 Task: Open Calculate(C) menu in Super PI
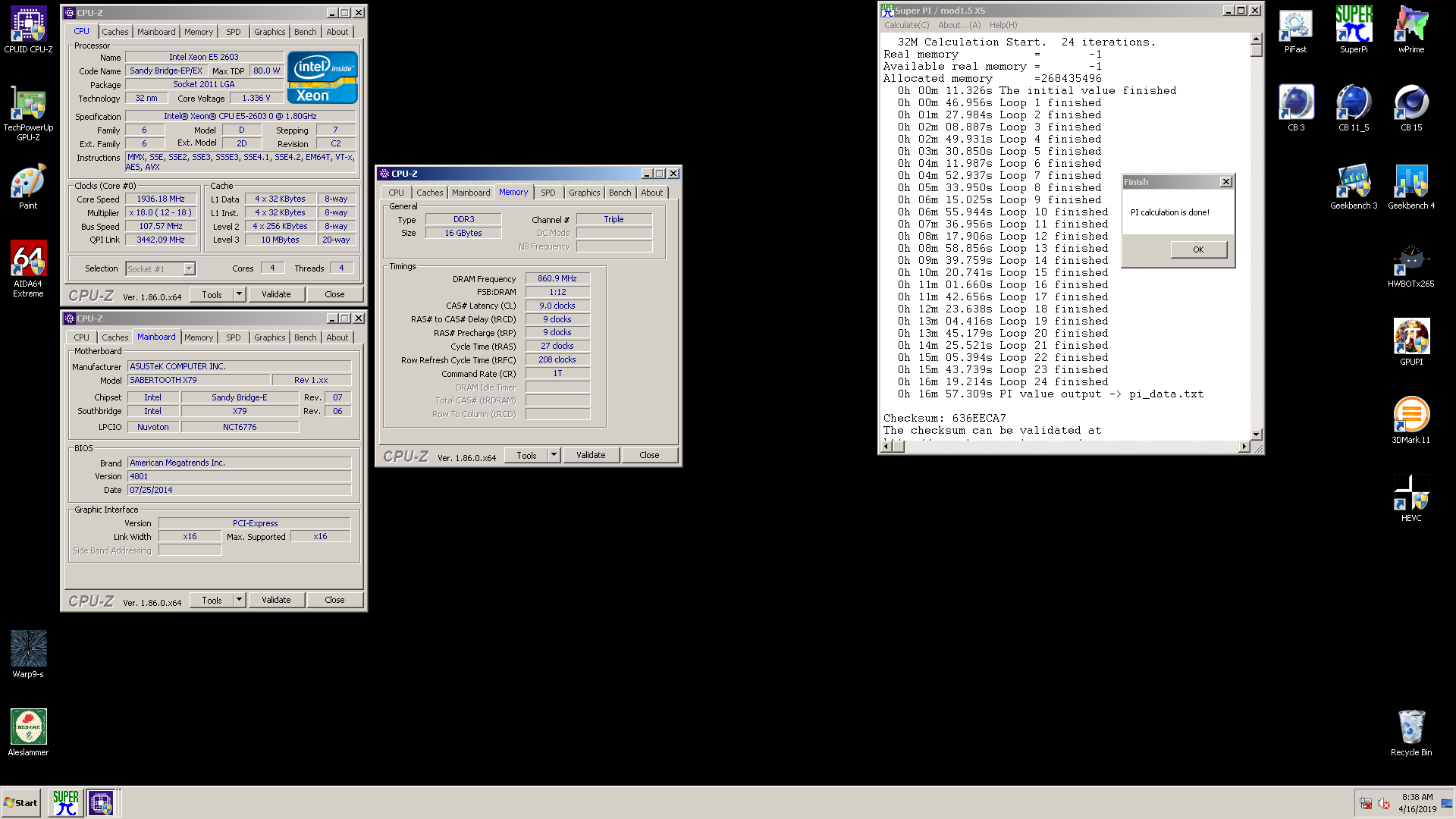click(x=906, y=25)
